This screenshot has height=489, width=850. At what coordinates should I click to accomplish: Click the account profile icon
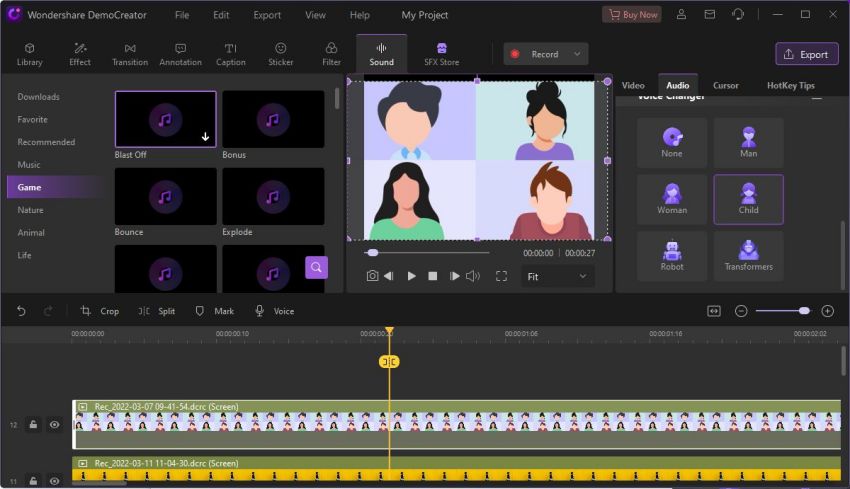(x=681, y=15)
